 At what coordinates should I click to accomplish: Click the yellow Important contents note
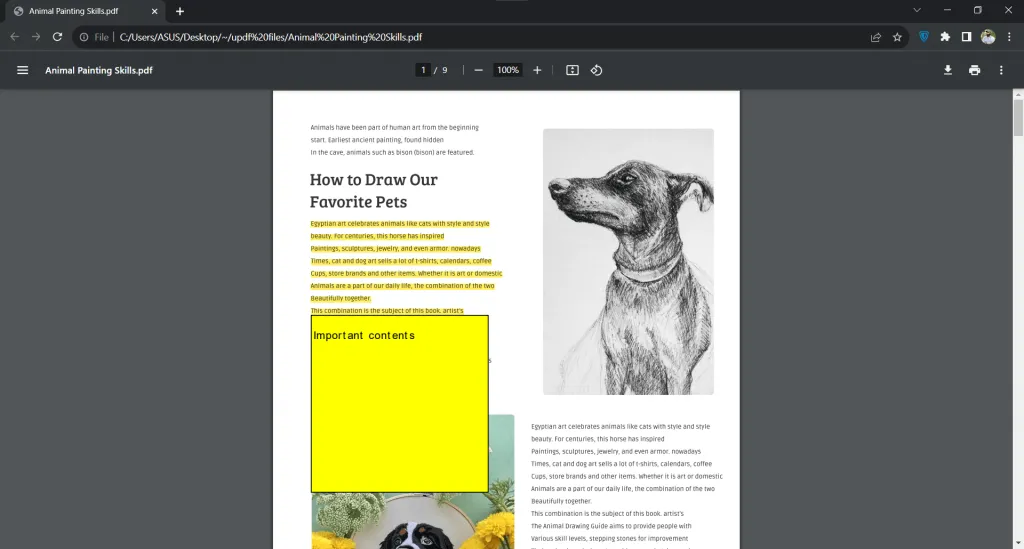coord(399,404)
